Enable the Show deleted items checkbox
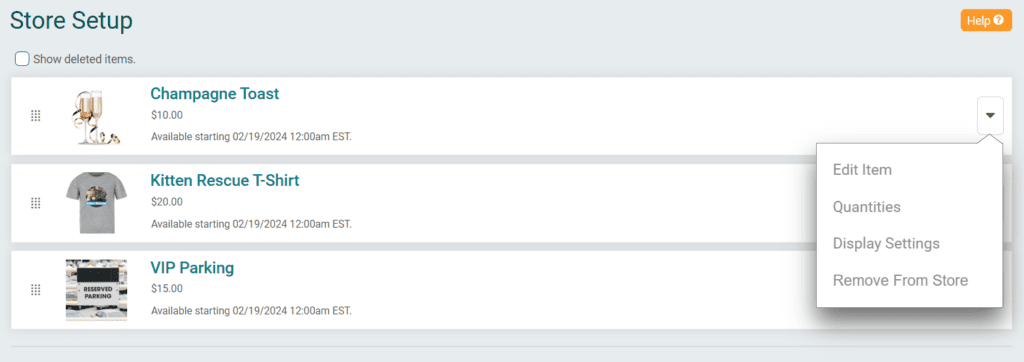This screenshot has height=362, width=1024. click(22, 59)
